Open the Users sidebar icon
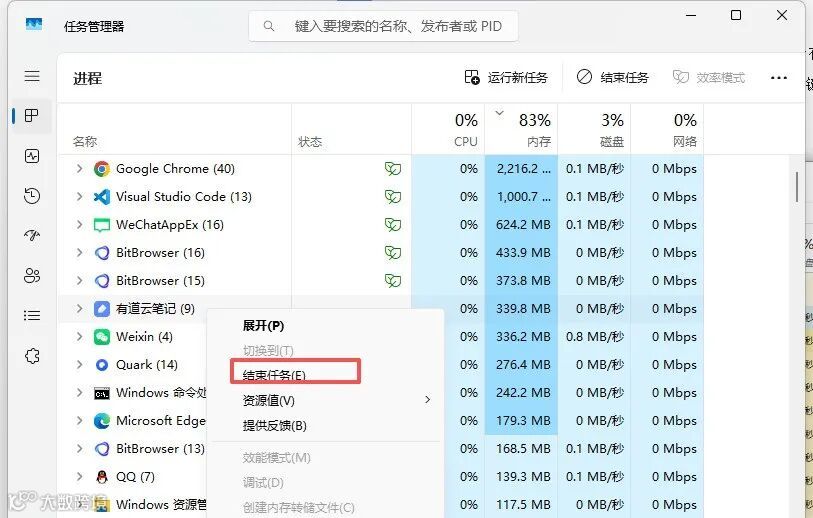This screenshot has height=518, width=813. click(32, 275)
